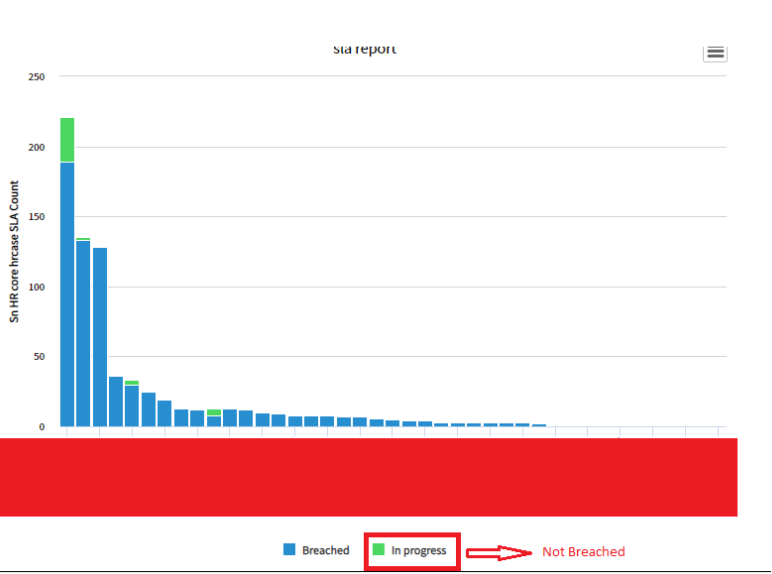This screenshot has width=772, height=574.
Task: Select the green segment atop the tallest bar
Action: tap(67, 140)
